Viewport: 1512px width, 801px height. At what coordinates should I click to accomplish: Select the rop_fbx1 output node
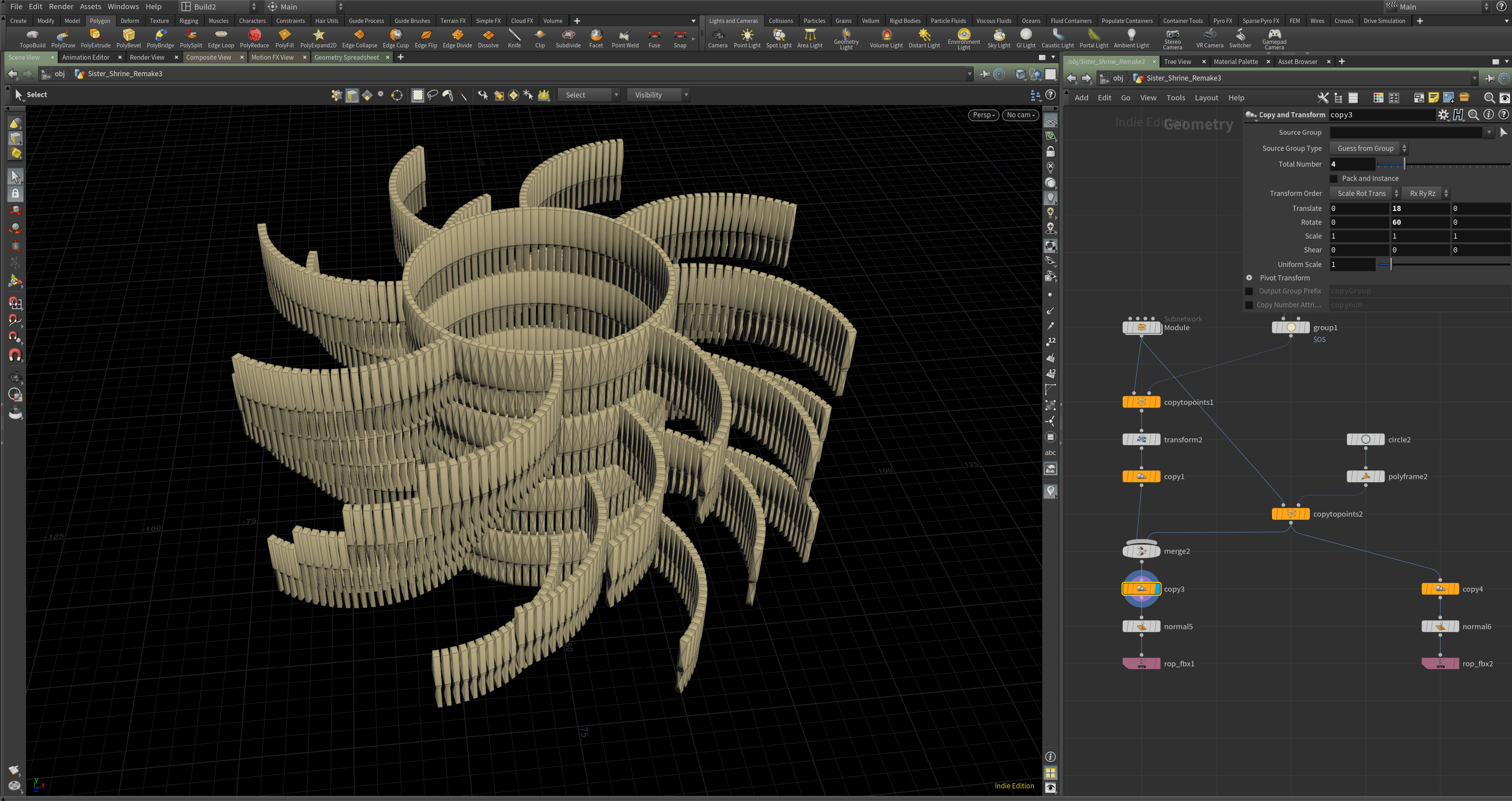click(x=1141, y=664)
